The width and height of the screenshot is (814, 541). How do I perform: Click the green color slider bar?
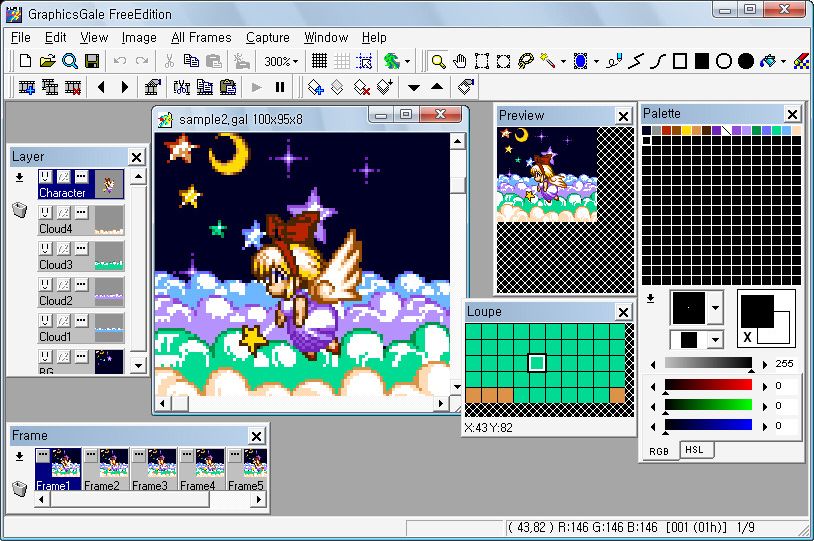[x=708, y=405]
